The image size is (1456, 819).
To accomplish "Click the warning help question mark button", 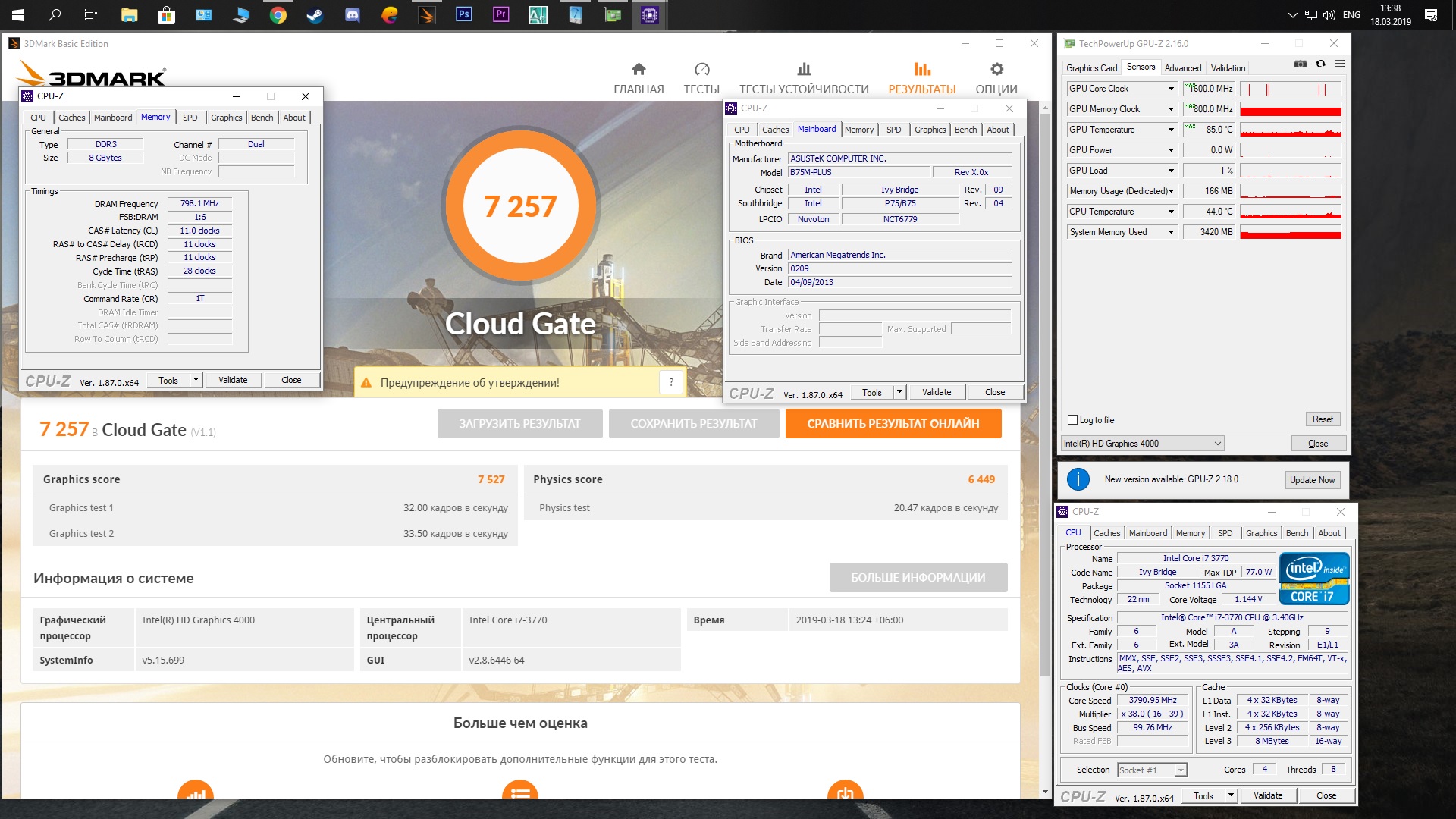I will pos(671,382).
